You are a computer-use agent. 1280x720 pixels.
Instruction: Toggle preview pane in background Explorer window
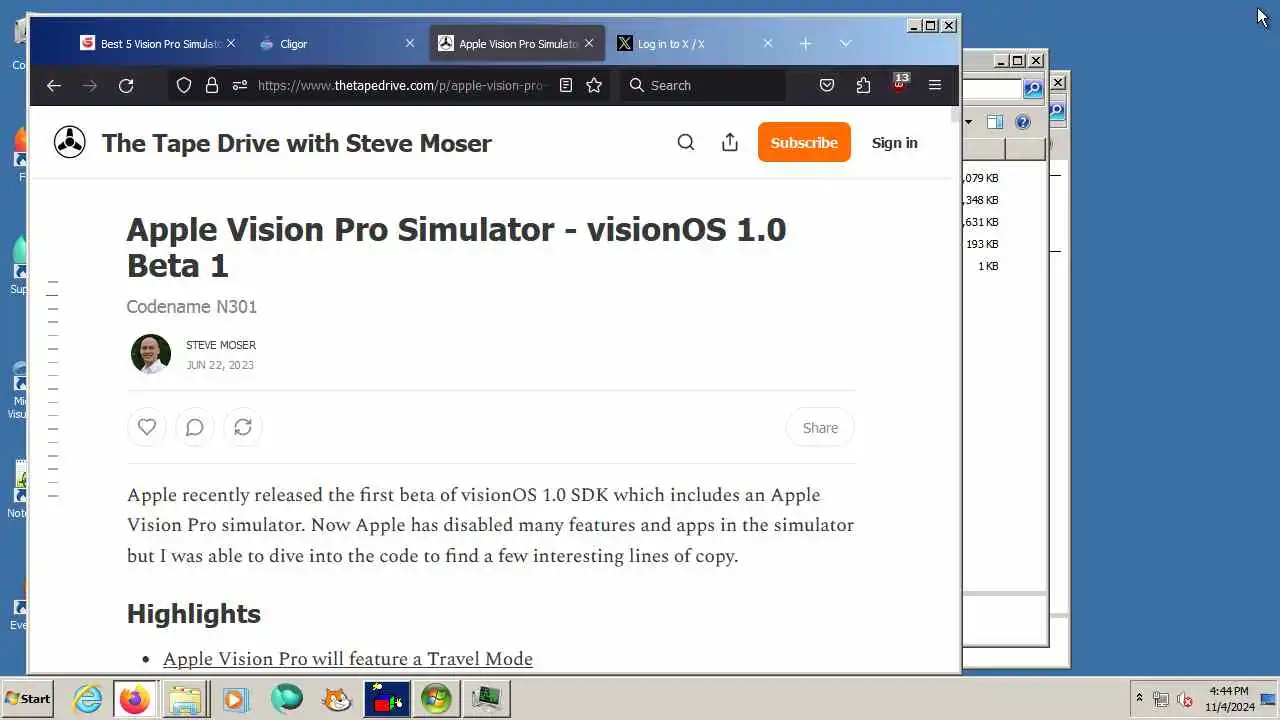[x=995, y=122]
